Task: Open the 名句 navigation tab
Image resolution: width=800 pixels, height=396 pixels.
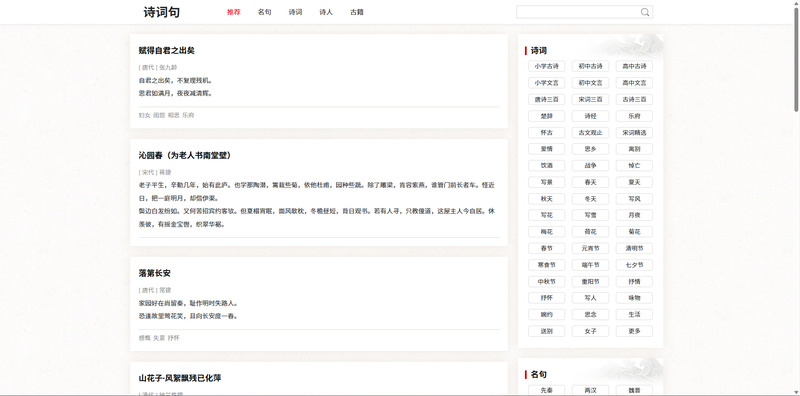Action: pyautogui.click(x=264, y=12)
